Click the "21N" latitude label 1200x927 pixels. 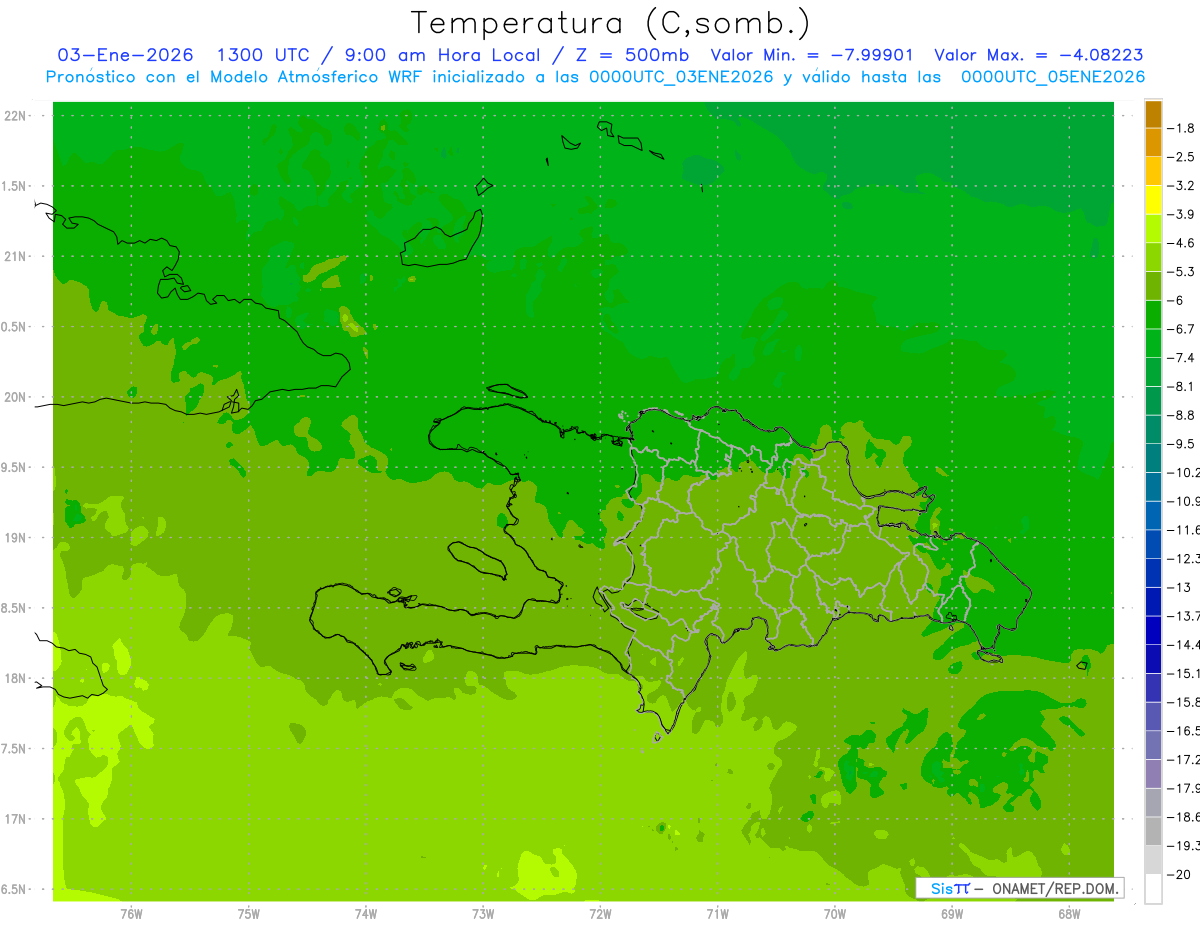click(15, 257)
